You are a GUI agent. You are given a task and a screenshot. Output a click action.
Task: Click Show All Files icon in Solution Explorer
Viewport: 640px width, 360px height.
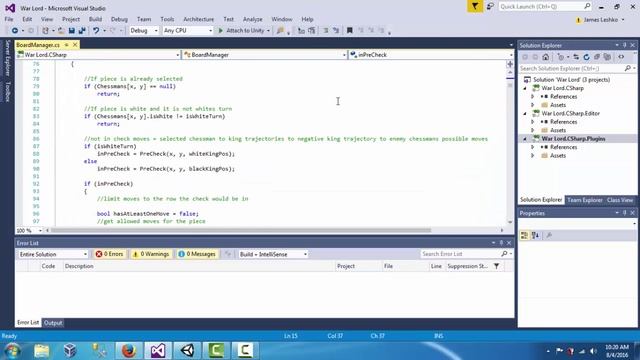point(607,57)
